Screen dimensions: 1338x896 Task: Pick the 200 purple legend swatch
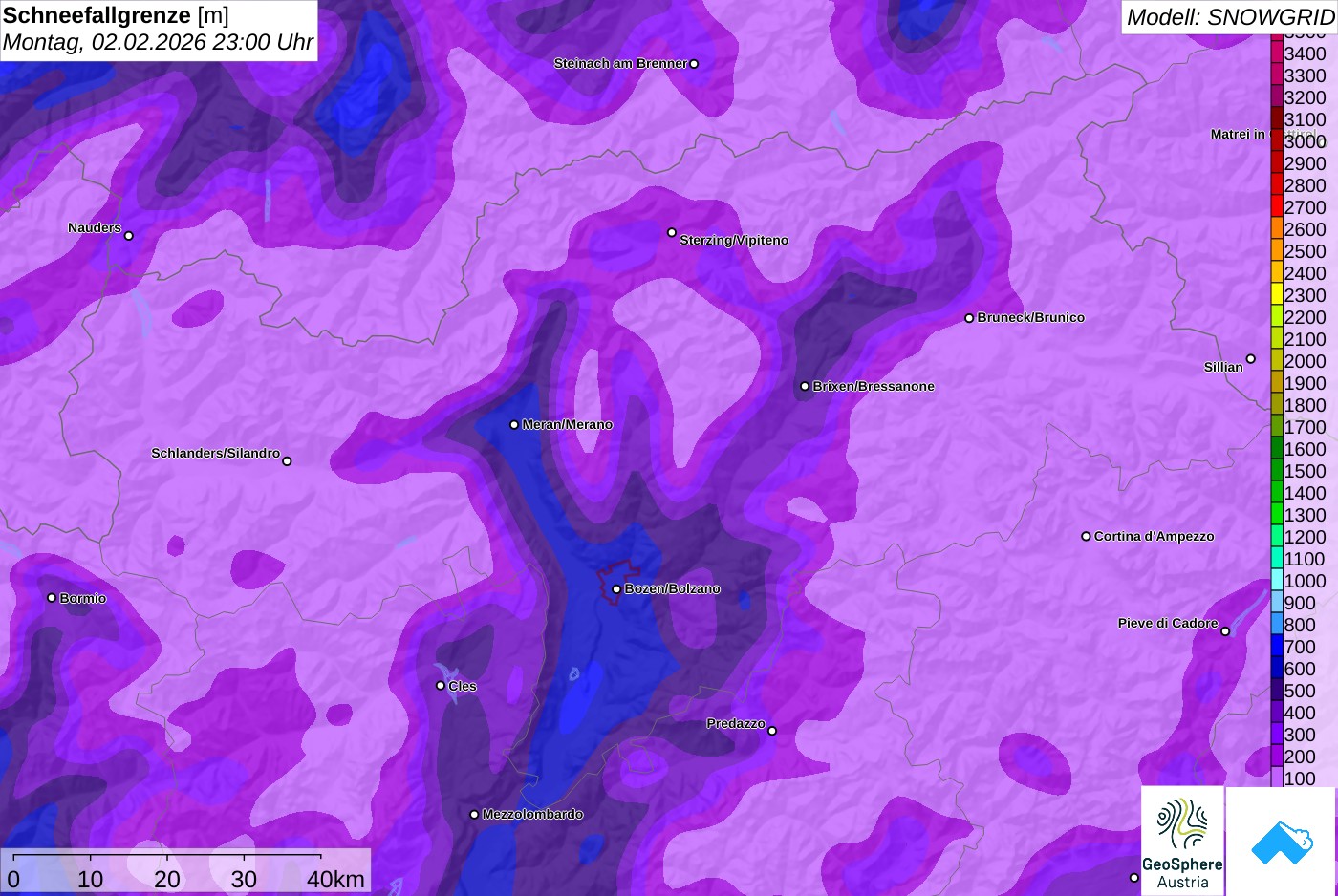1277,756
